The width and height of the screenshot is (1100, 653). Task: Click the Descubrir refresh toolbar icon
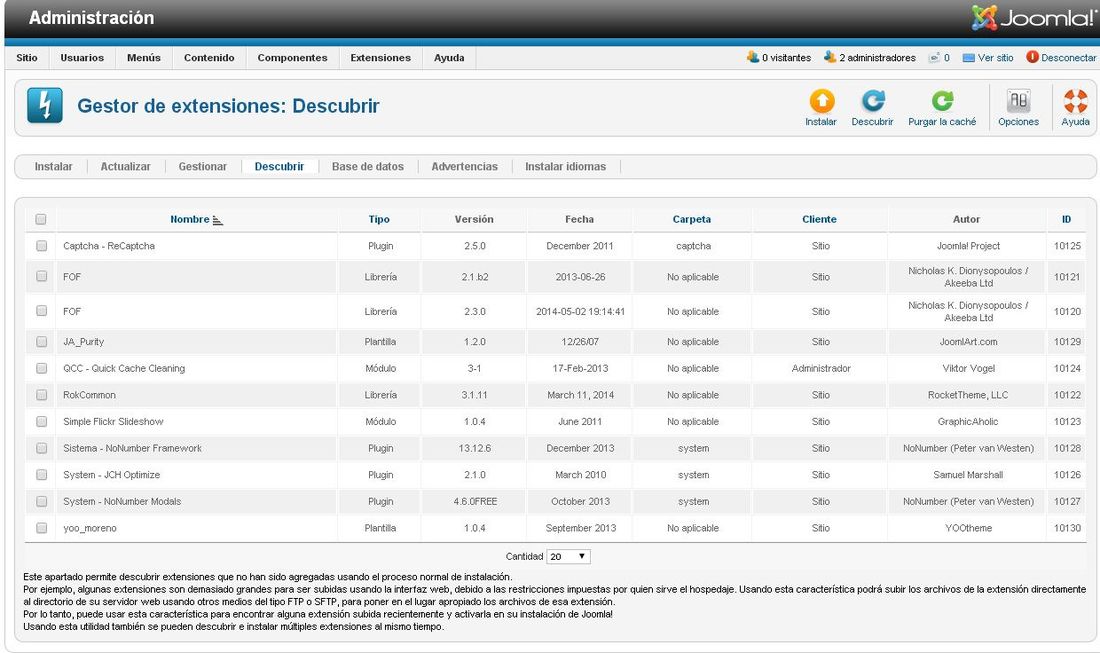pos(873,101)
